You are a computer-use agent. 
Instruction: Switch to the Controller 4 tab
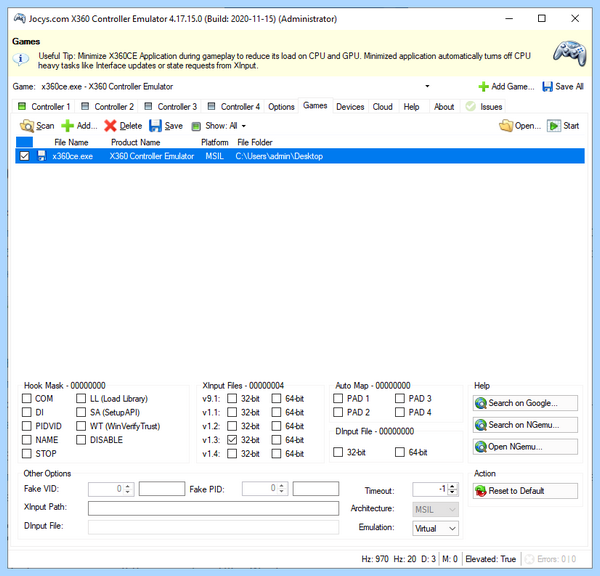234,106
